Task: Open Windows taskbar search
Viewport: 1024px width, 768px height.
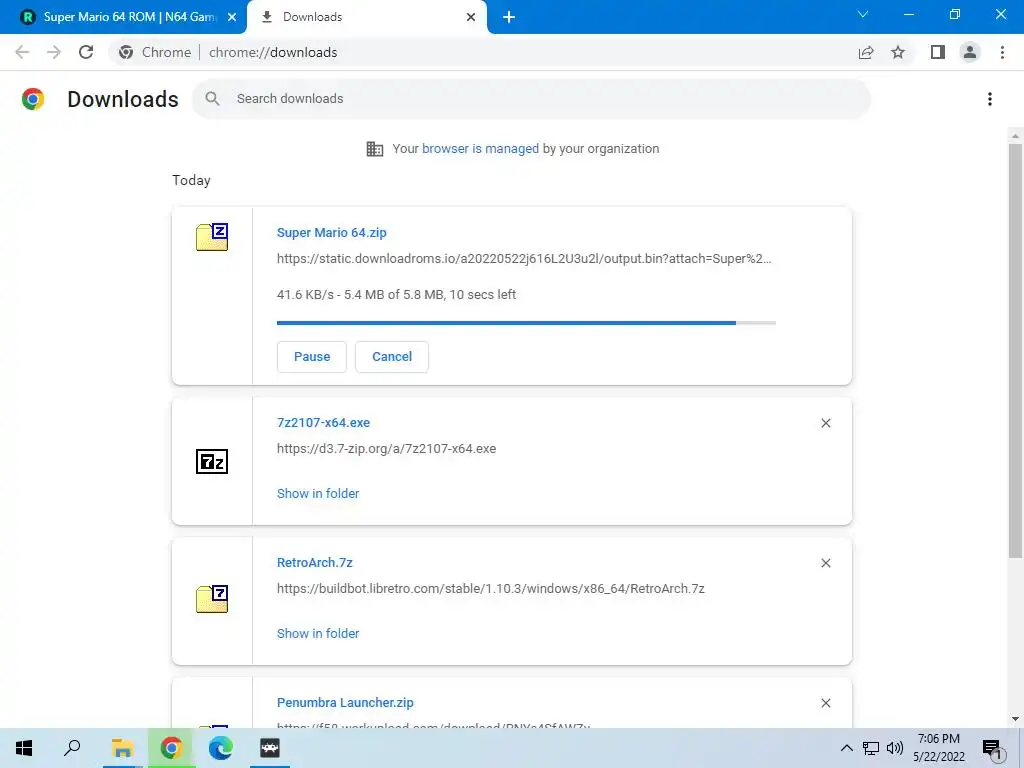Action: (x=72, y=748)
